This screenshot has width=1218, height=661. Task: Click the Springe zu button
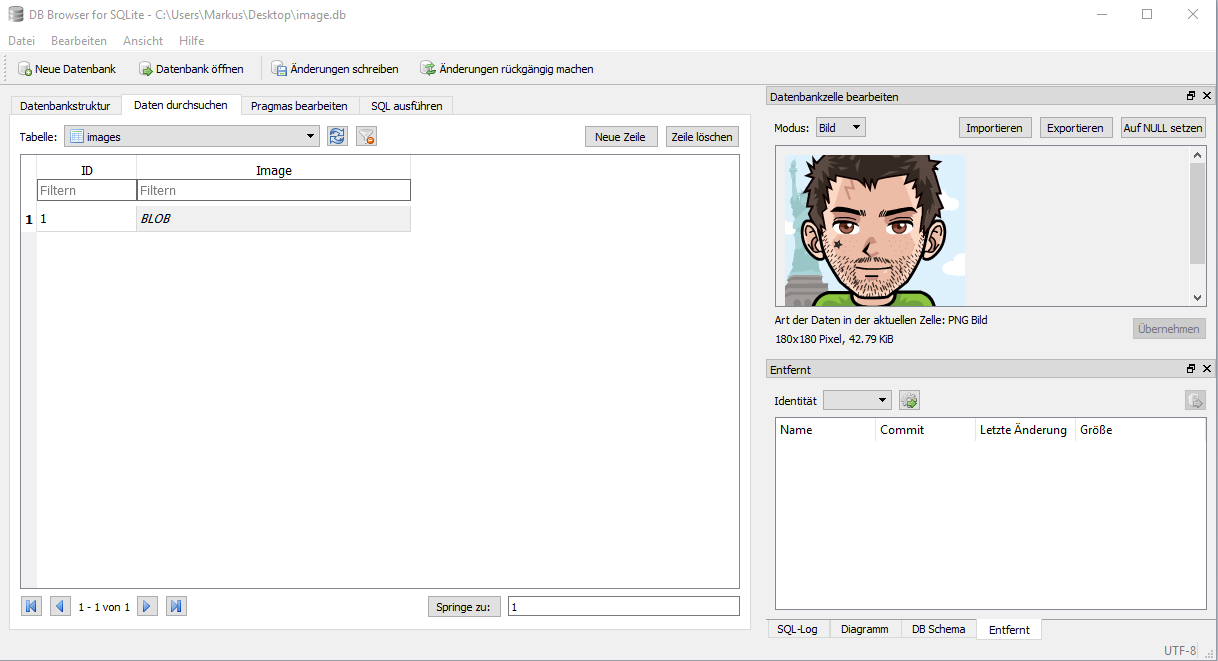[463, 606]
